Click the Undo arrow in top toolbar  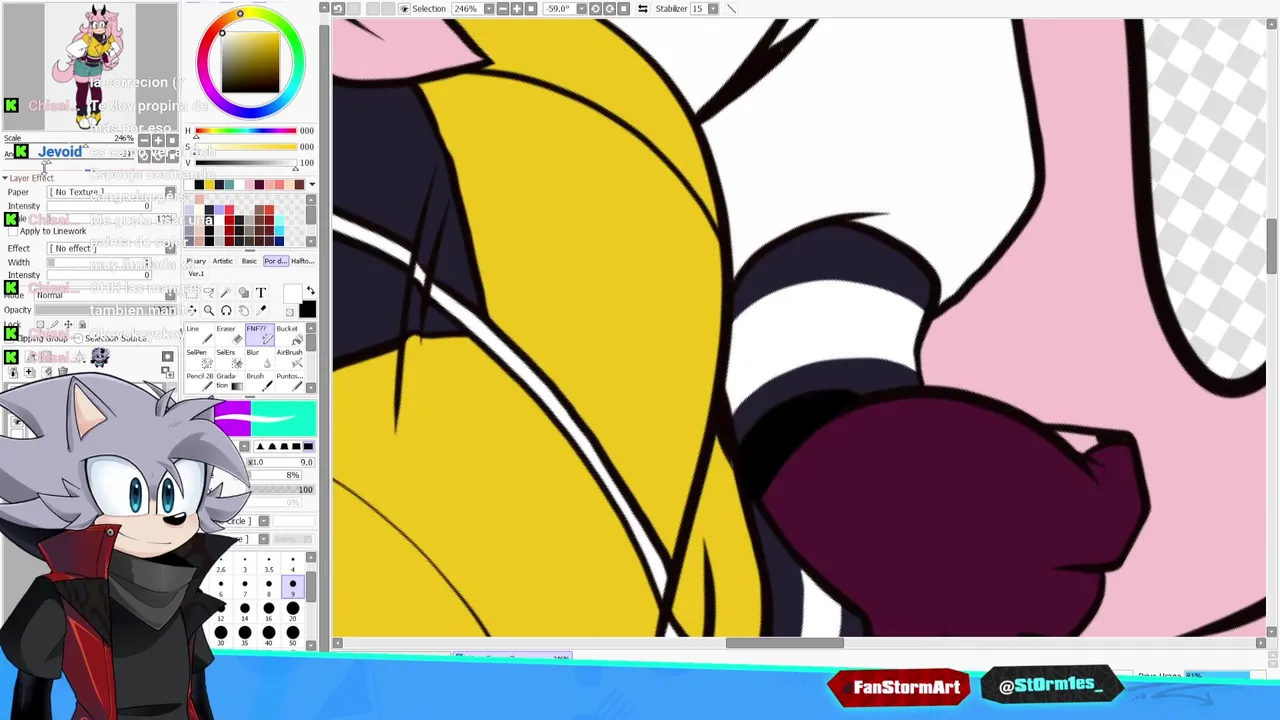[x=338, y=8]
